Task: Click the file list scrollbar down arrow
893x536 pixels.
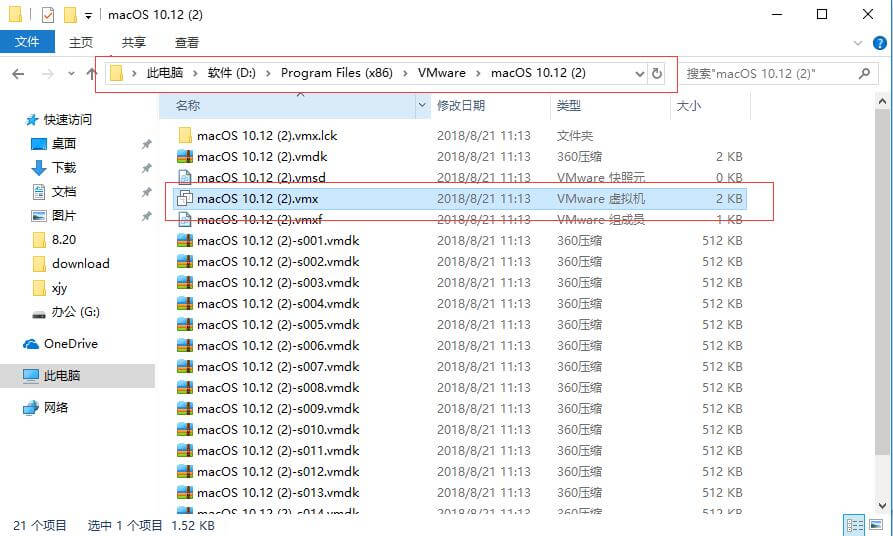Action: 882,505
